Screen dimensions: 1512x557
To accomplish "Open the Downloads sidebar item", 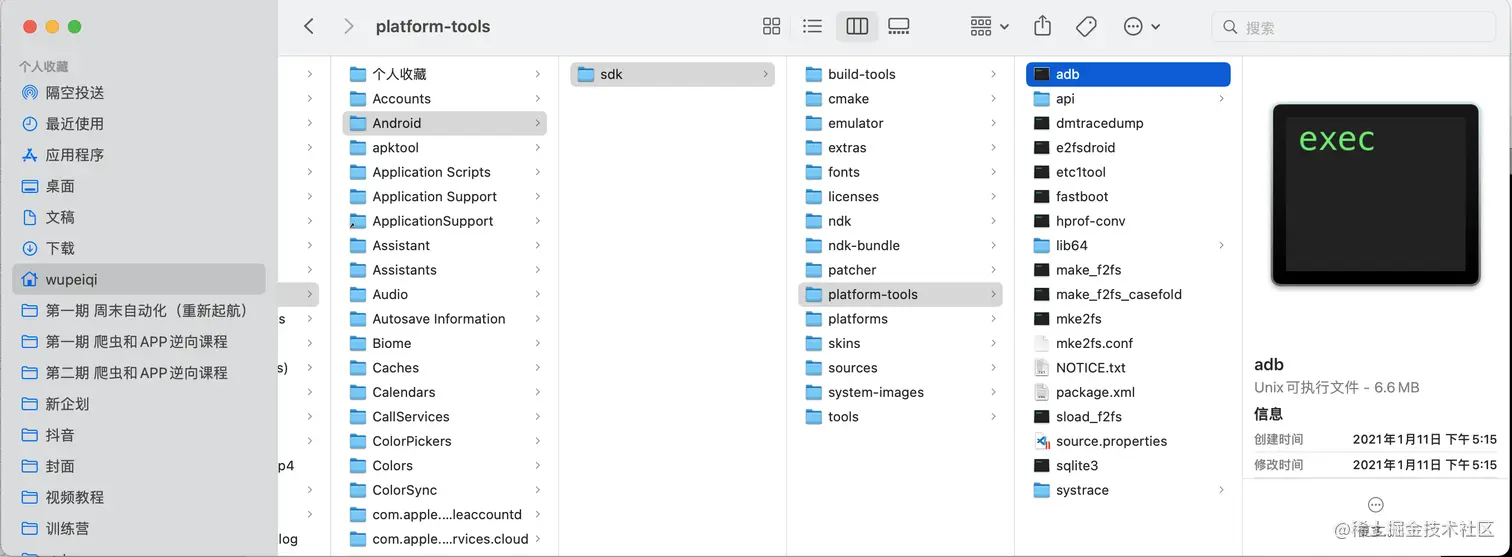I will 60,248.
